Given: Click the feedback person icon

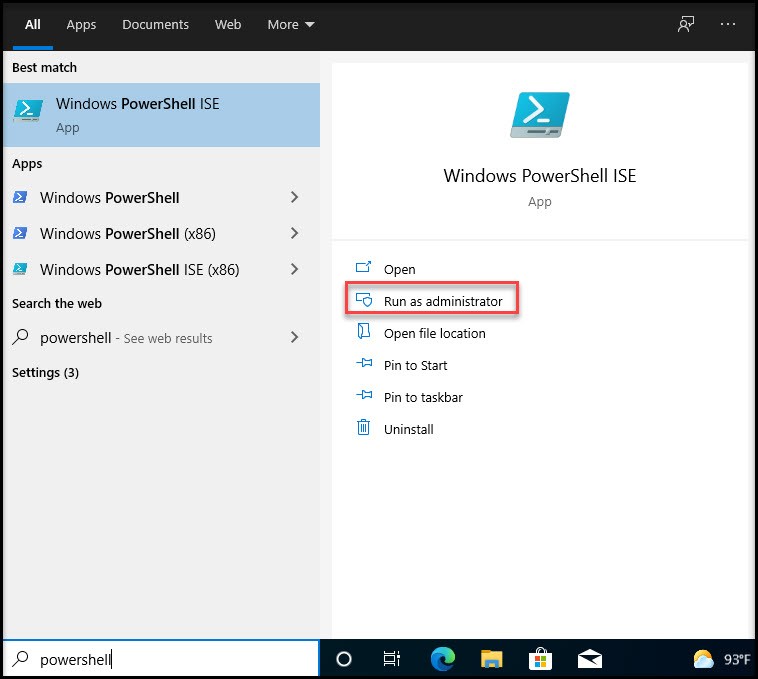Looking at the screenshot, I should 685,24.
